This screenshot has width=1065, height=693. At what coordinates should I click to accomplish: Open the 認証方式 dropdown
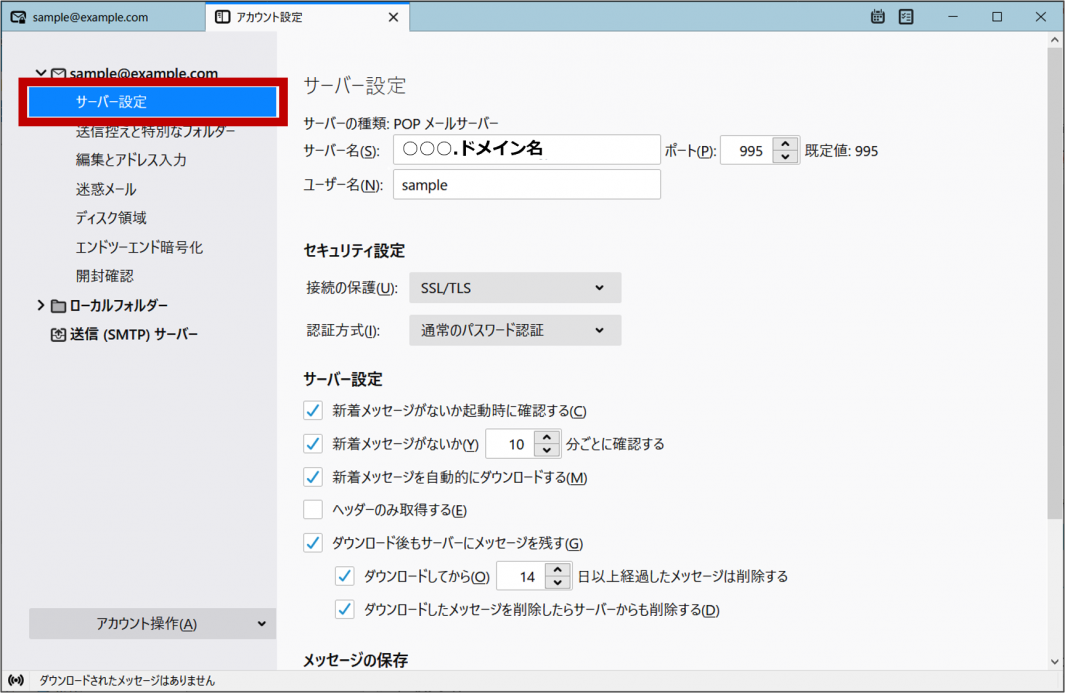515,331
